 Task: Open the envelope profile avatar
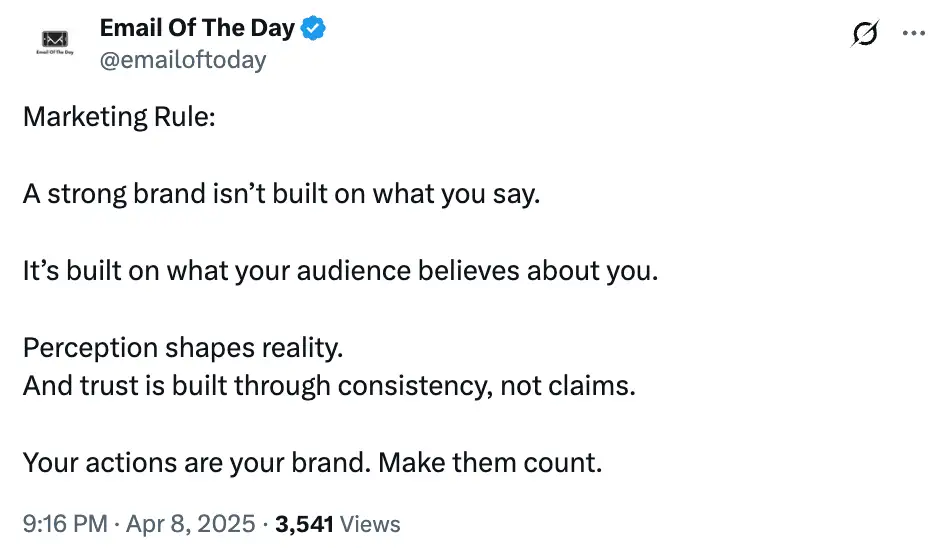(x=55, y=41)
